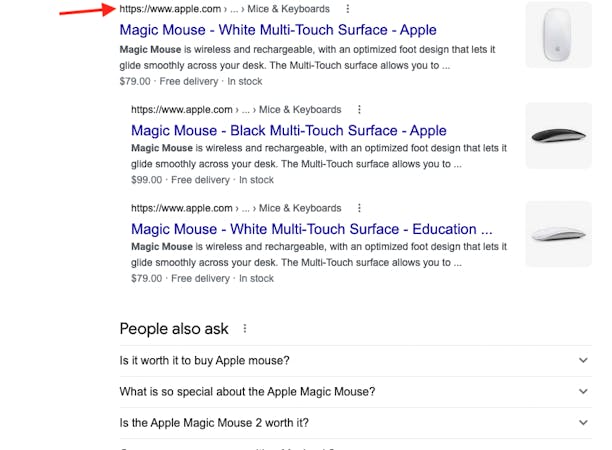This screenshot has width=612, height=450.
Task: Expand 'Is it worth it to buy Apple mouse?'
Action: tap(356, 361)
